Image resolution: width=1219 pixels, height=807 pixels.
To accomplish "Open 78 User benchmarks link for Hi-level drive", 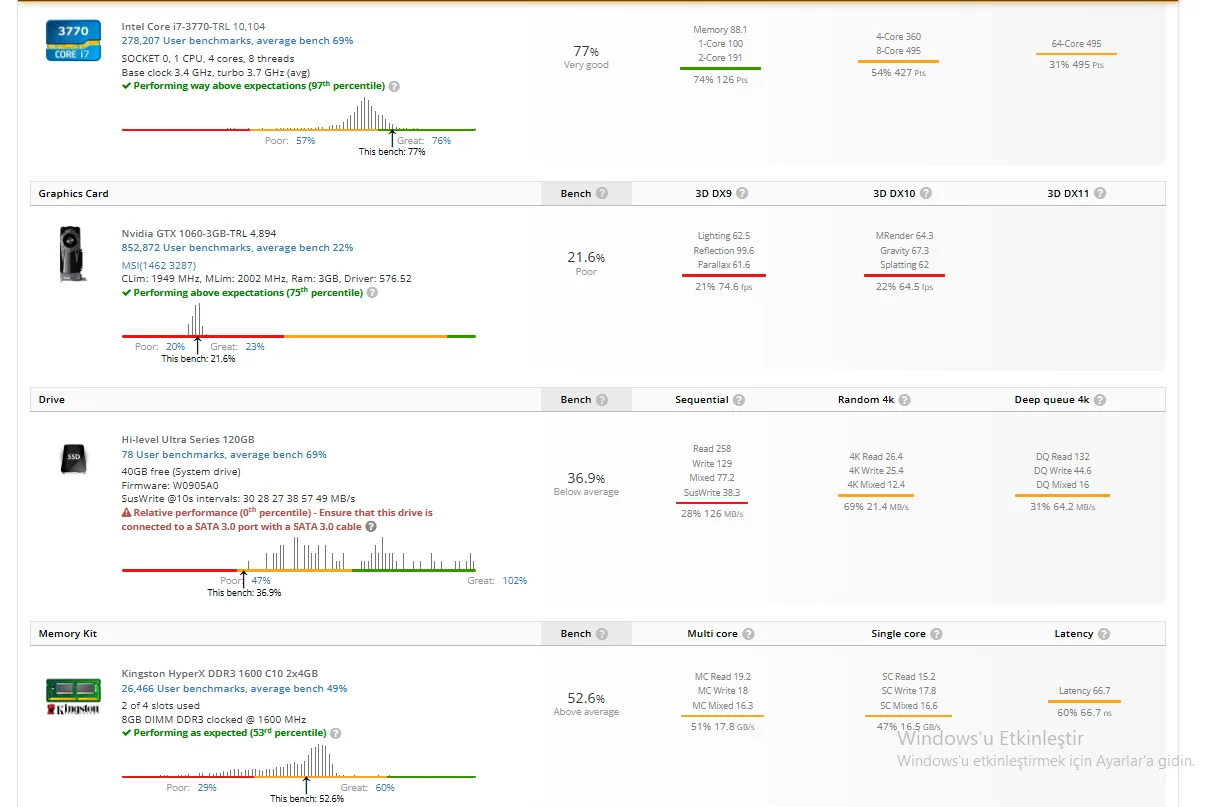I will pos(224,455).
